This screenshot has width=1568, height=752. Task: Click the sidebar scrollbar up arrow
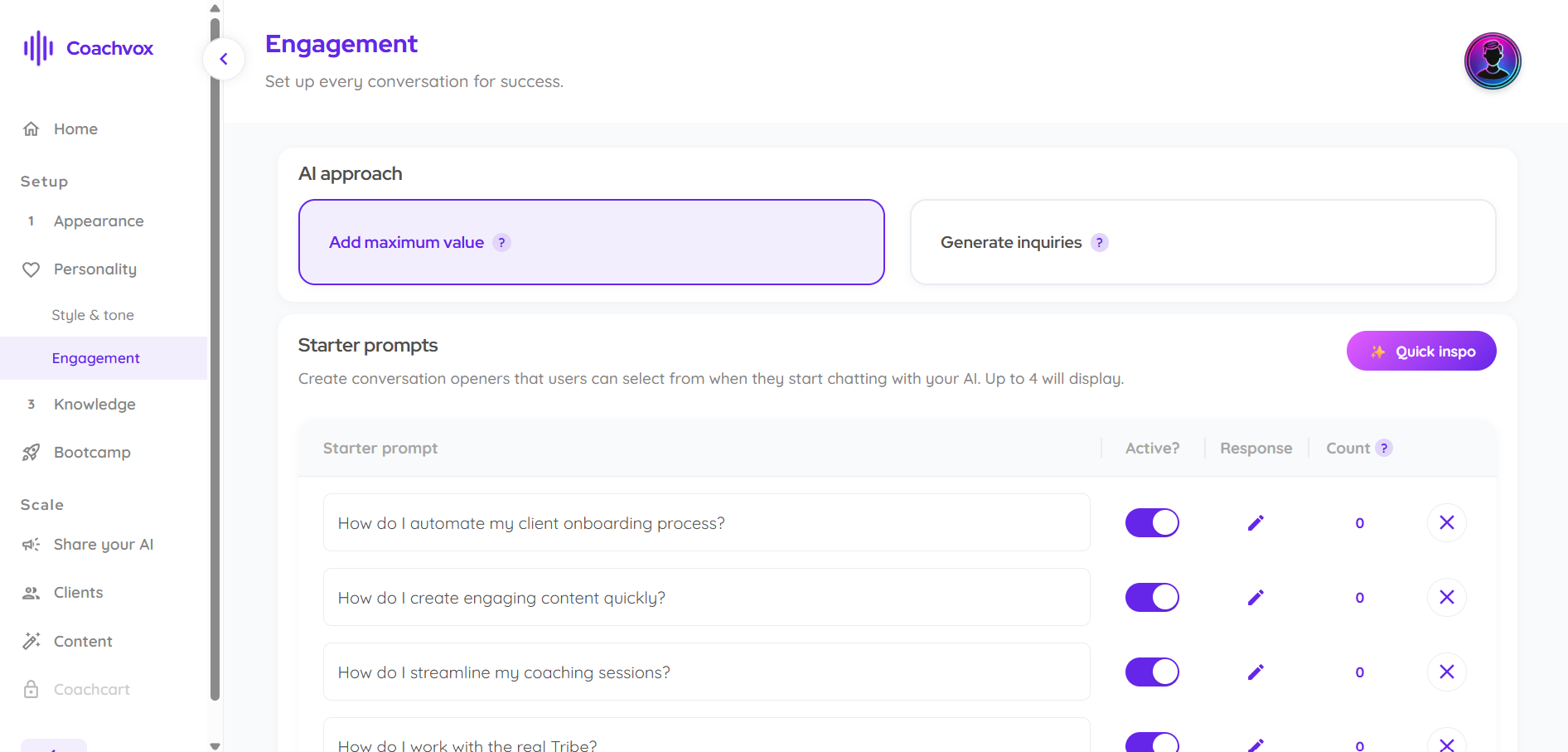point(215,8)
